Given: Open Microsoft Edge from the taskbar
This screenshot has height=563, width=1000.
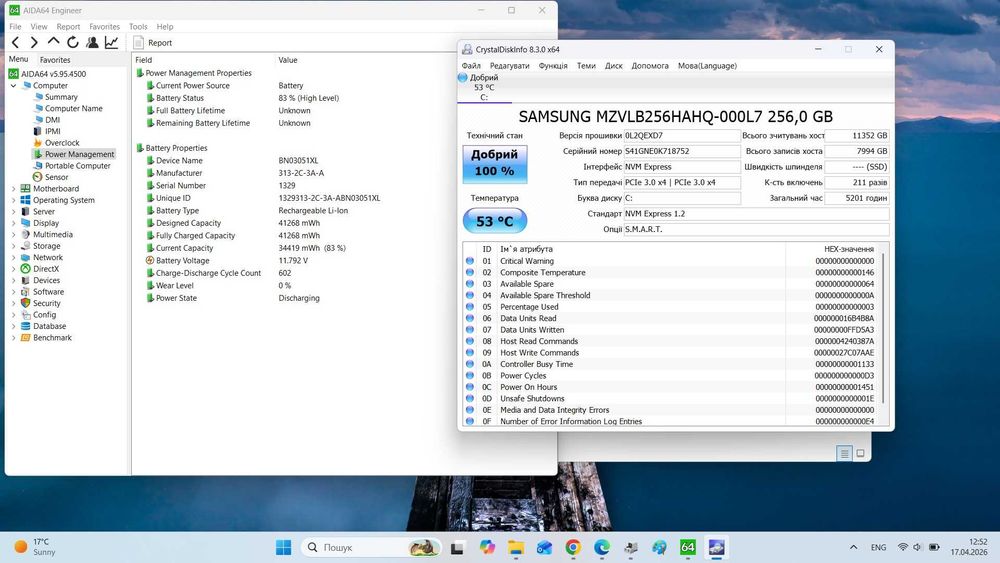Looking at the screenshot, I should [602, 547].
